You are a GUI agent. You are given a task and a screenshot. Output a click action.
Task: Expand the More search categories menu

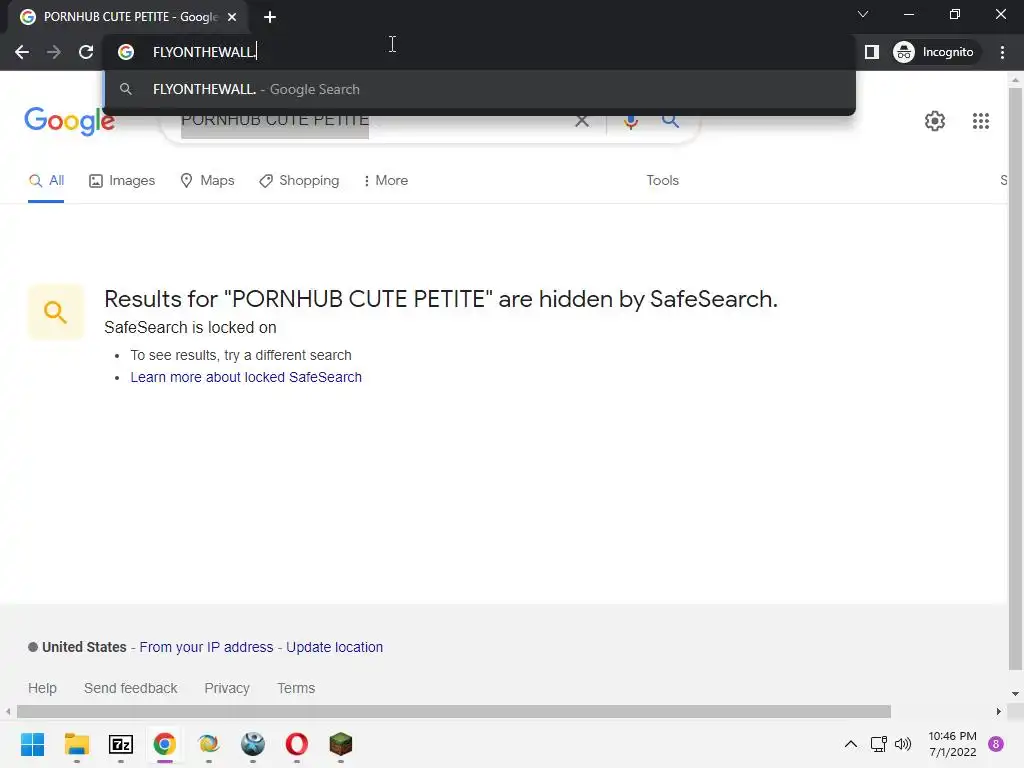point(385,180)
